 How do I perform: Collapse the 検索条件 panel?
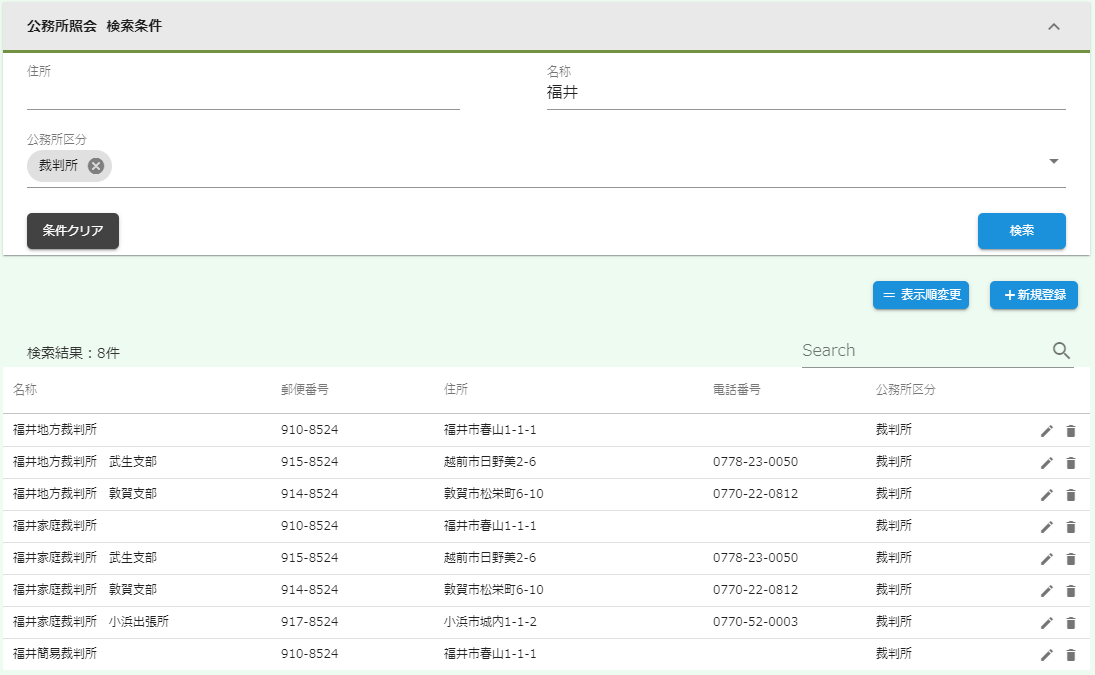pyautogui.click(x=1053, y=27)
